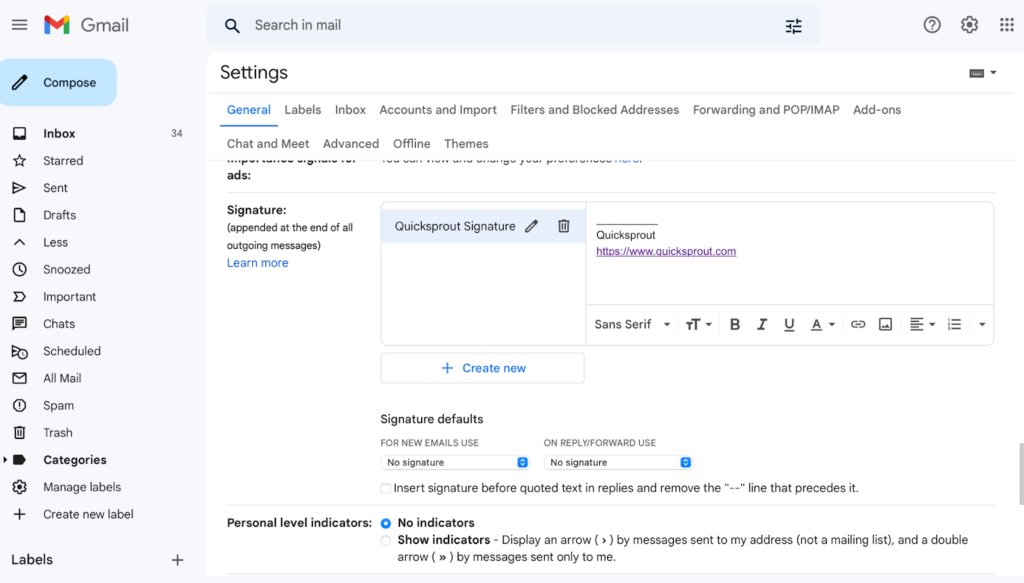Viewport: 1024px width, 583px height.
Task: Delete the Quicksprout Signature via trash icon
Action: pyautogui.click(x=564, y=226)
